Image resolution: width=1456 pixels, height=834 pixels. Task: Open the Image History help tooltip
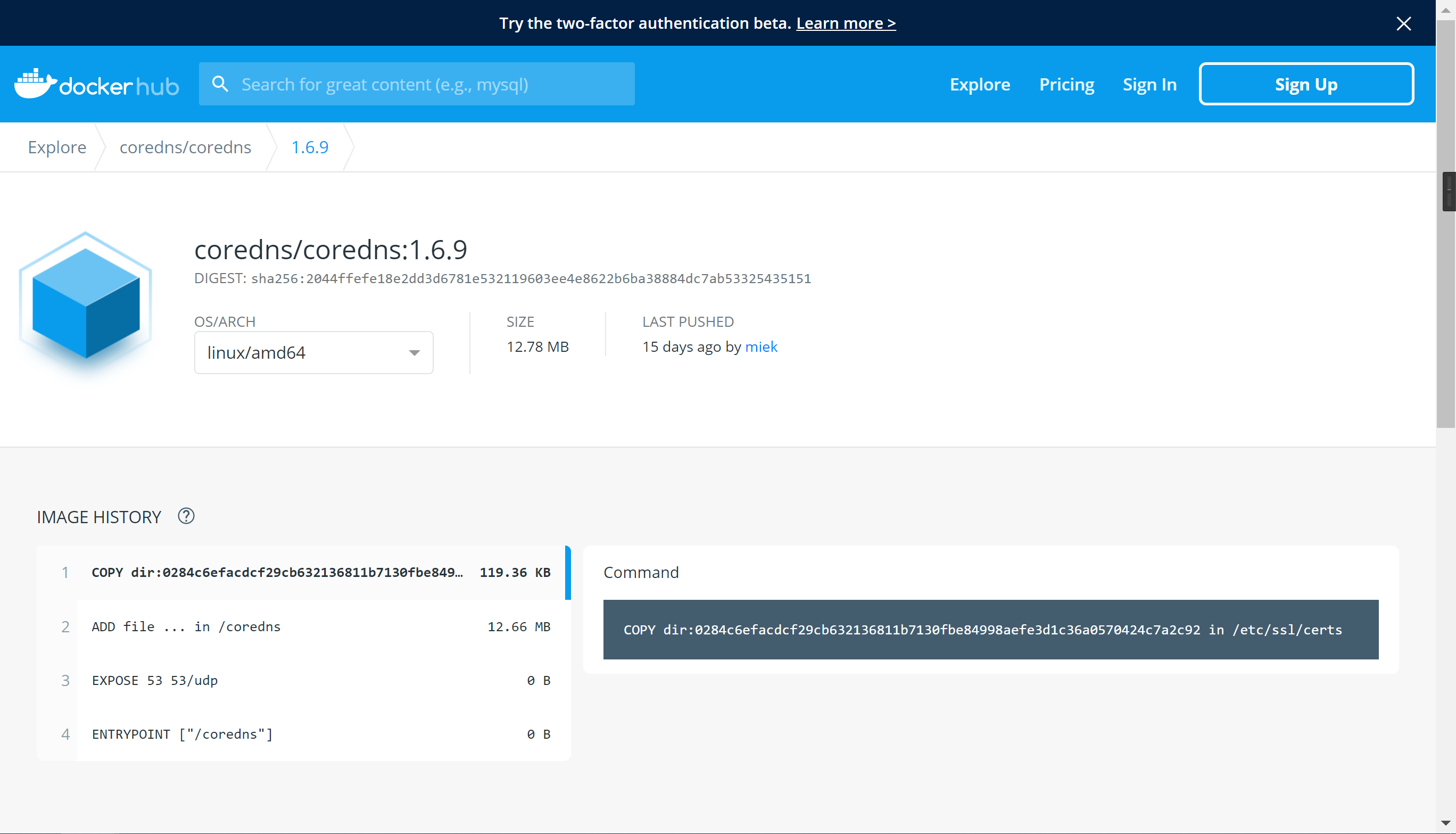click(x=186, y=516)
